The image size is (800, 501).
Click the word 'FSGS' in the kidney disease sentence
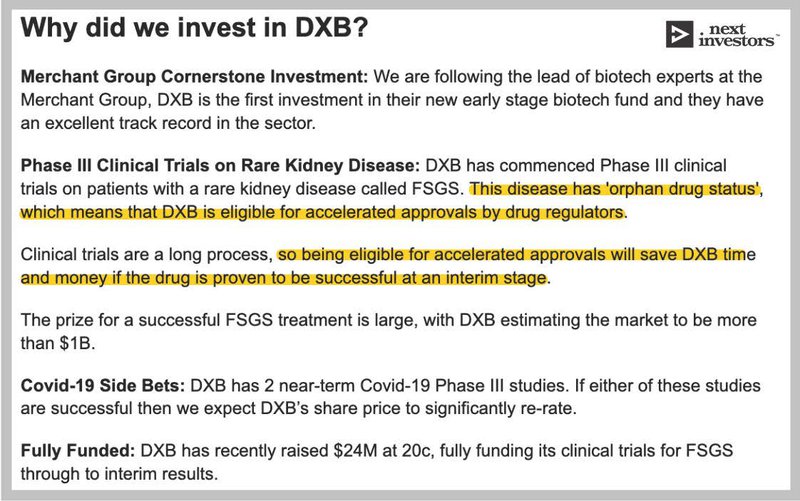click(x=436, y=189)
